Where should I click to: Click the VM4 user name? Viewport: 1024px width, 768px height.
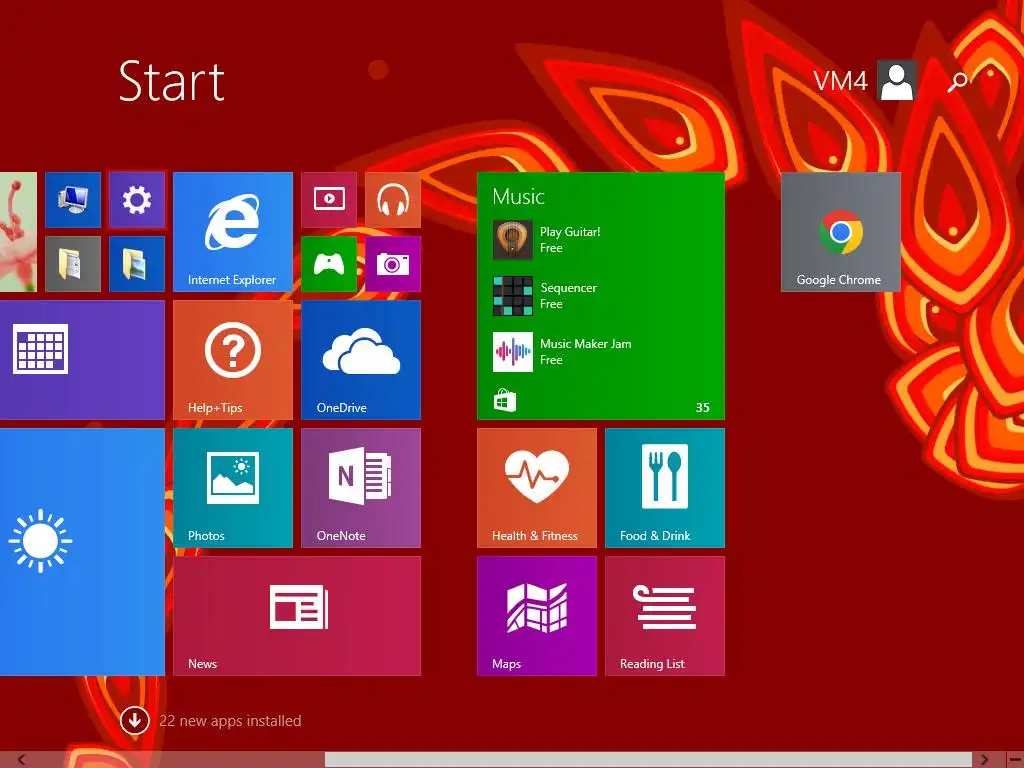pos(840,81)
